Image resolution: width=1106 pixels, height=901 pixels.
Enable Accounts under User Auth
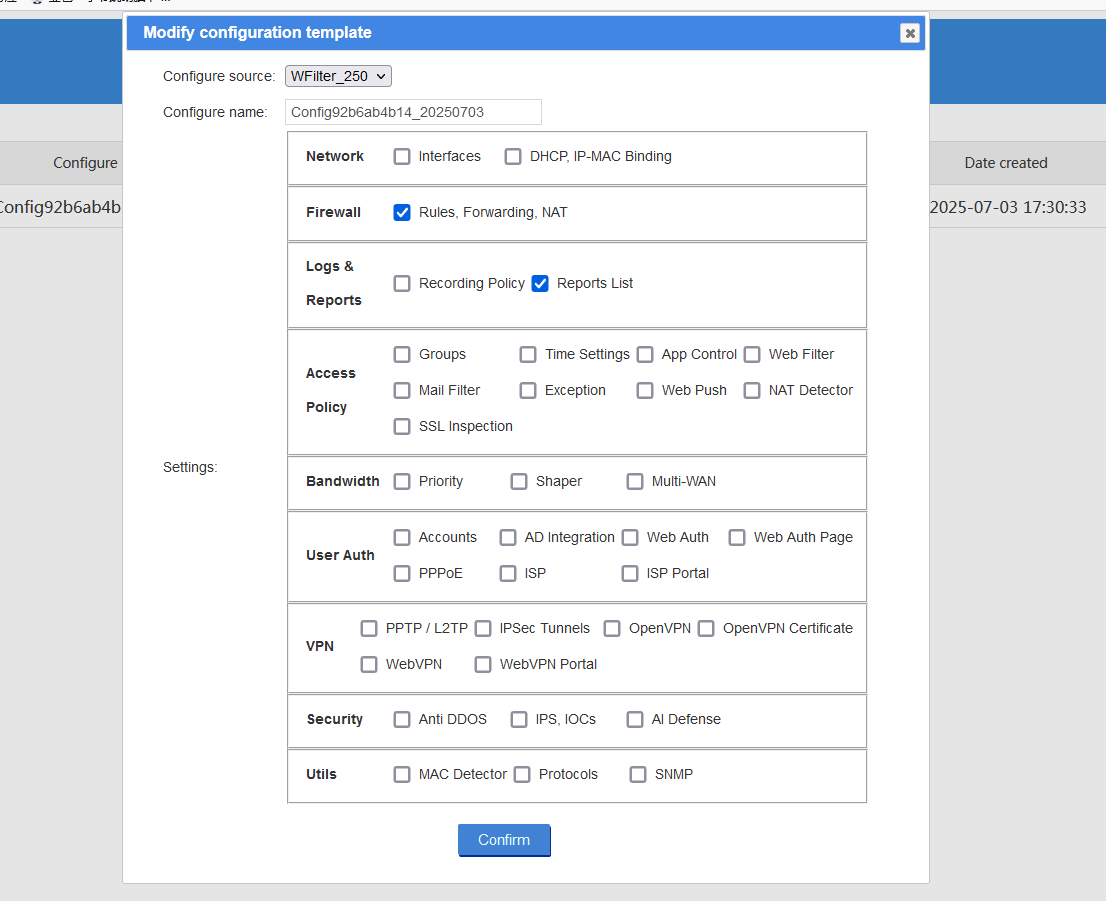pyautogui.click(x=402, y=538)
